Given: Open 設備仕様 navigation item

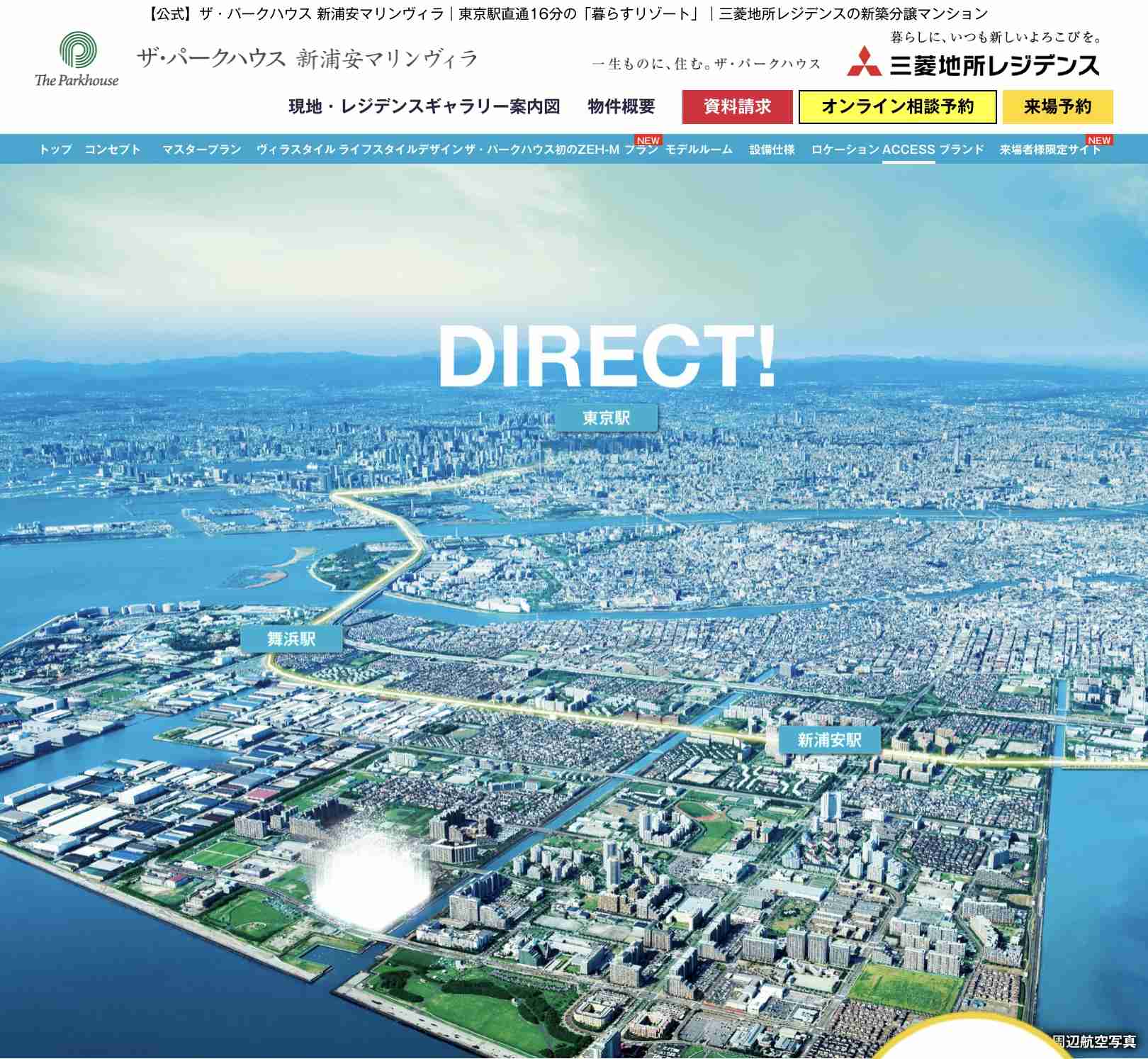Looking at the screenshot, I should (772, 150).
